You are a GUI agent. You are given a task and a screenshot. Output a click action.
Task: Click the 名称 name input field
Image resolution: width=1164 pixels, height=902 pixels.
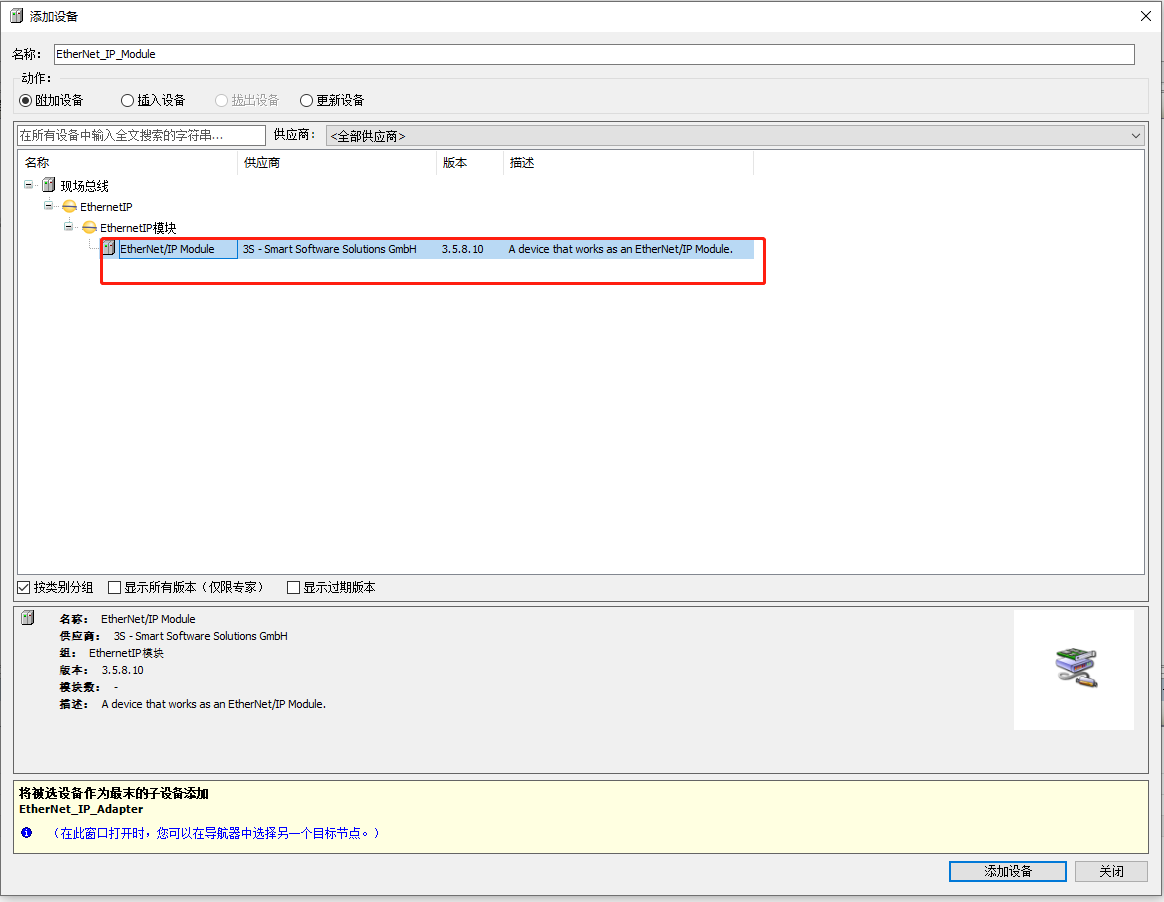coord(594,54)
